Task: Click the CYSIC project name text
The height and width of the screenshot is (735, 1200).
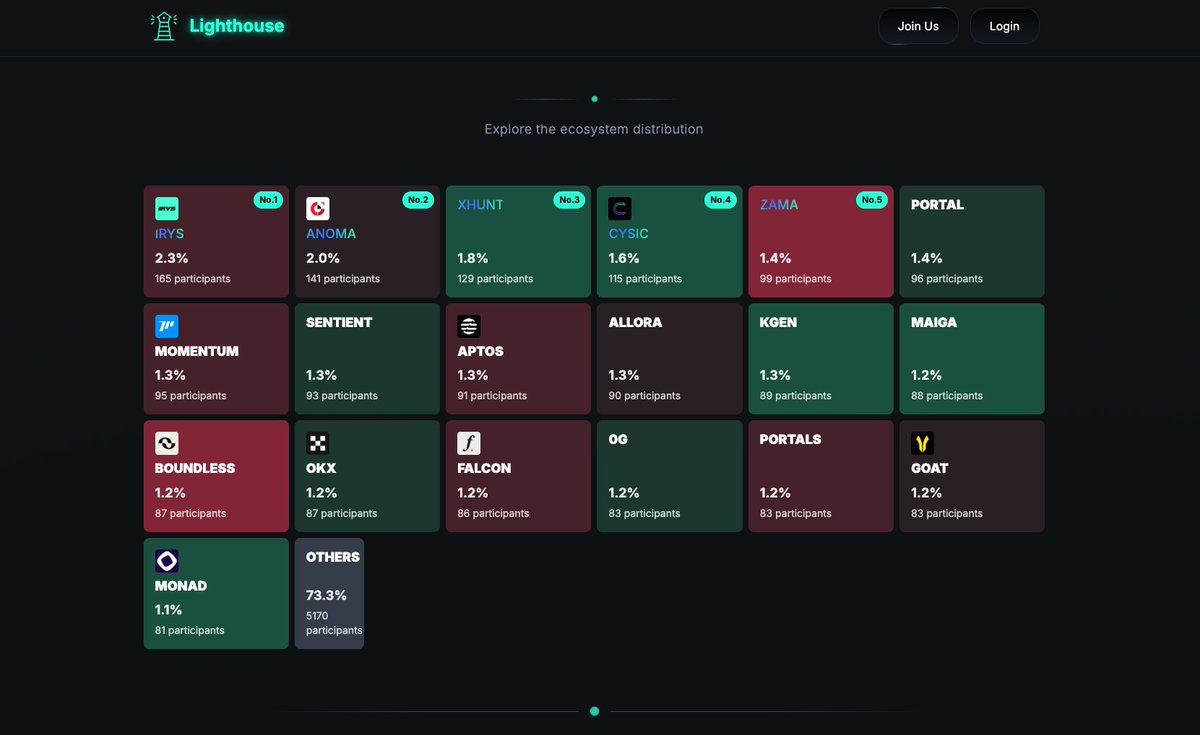Action: click(629, 234)
